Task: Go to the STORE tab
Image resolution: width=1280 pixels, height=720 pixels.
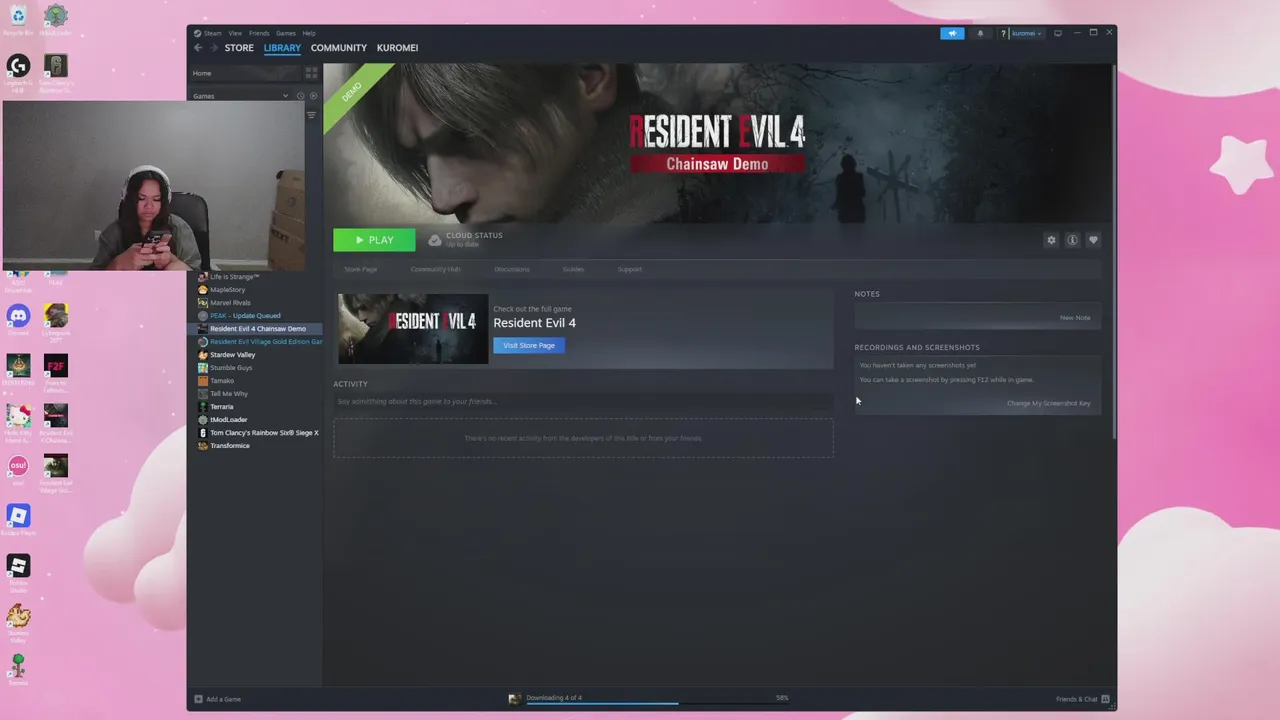Action: tap(239, 48)
